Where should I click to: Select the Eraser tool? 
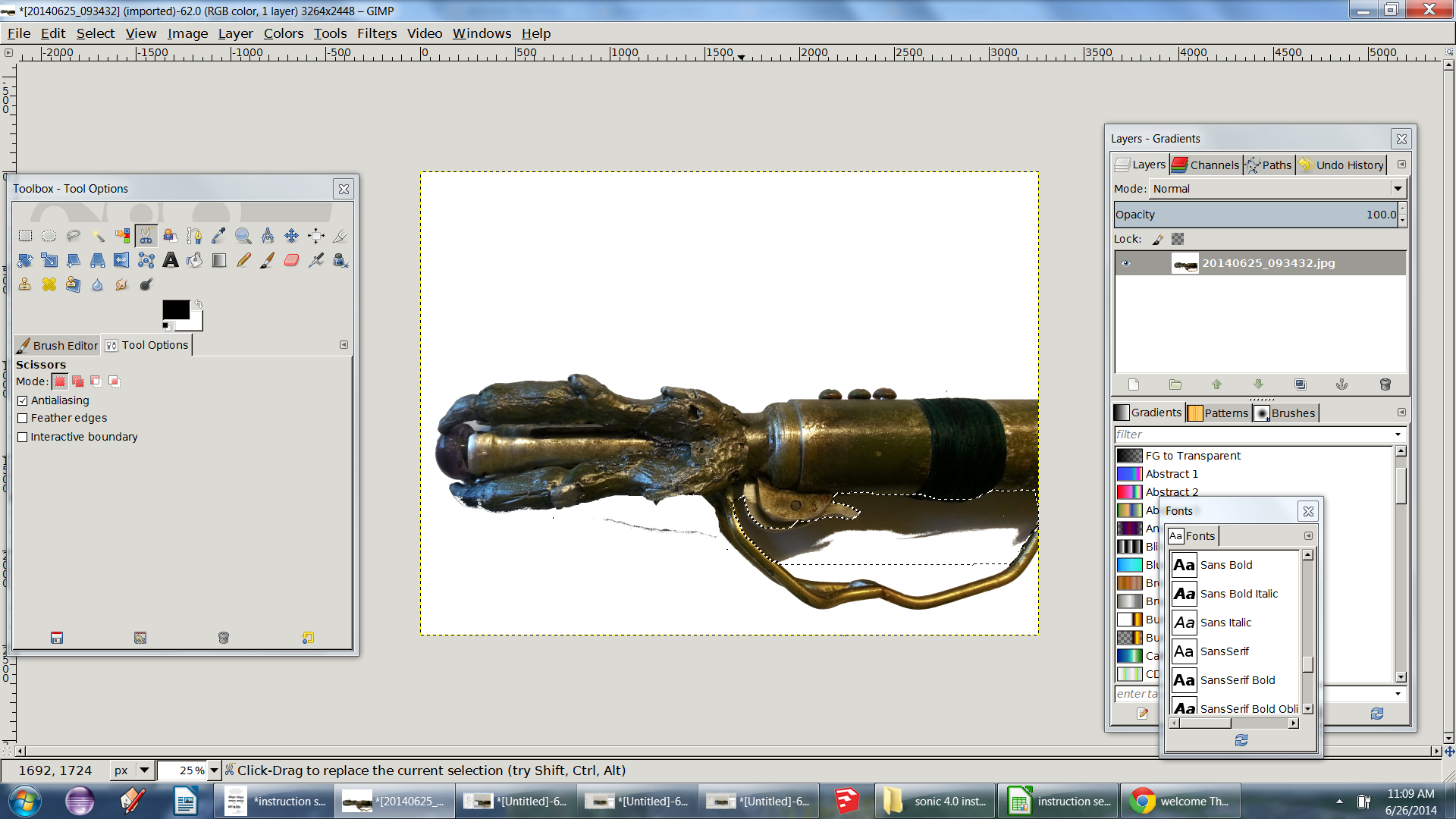coord(291,260)
